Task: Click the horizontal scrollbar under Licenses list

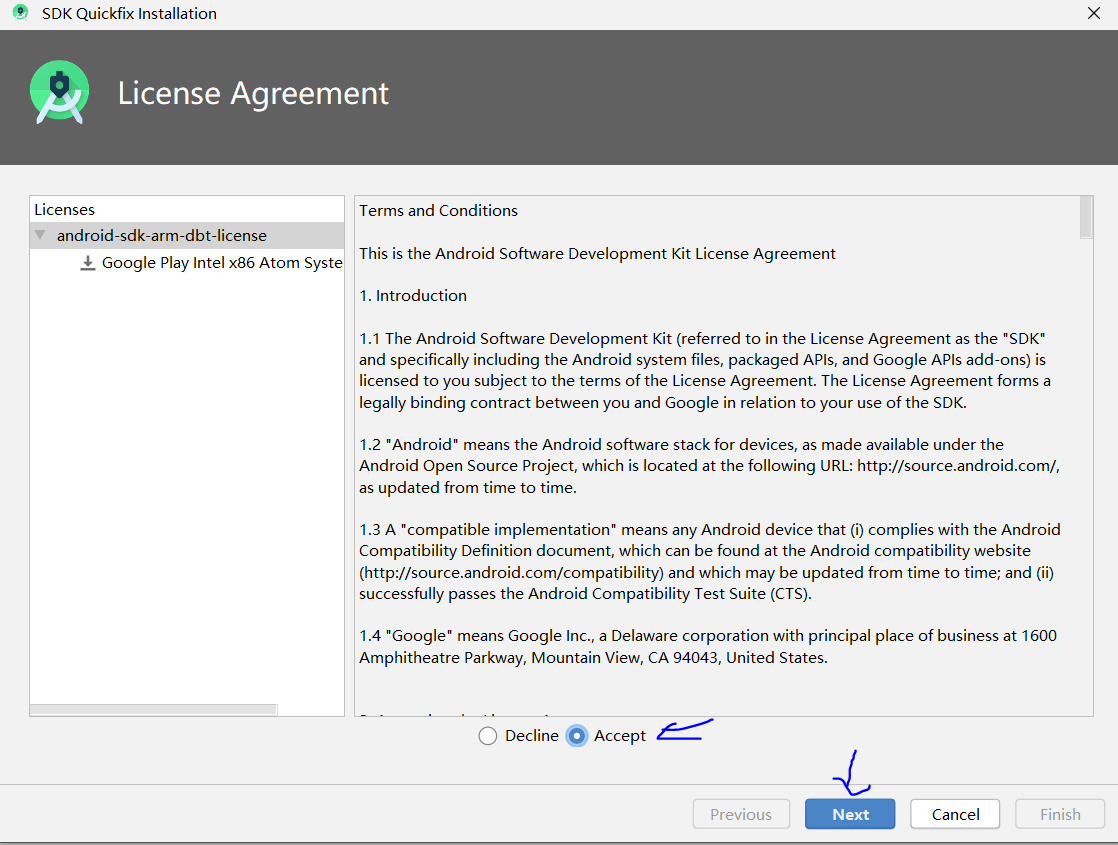Action: point(153,710)
